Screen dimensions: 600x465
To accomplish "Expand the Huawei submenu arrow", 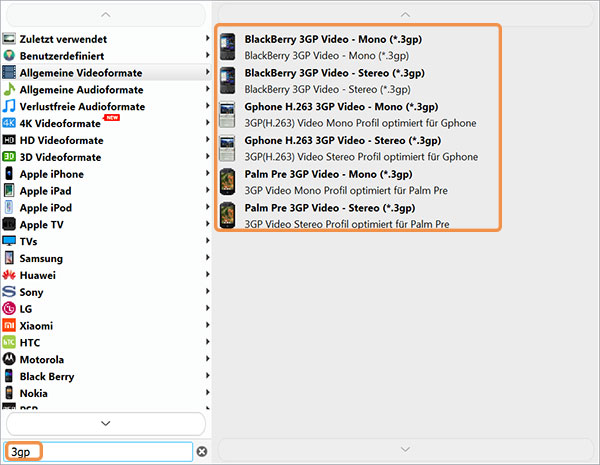I will (207, 274).
